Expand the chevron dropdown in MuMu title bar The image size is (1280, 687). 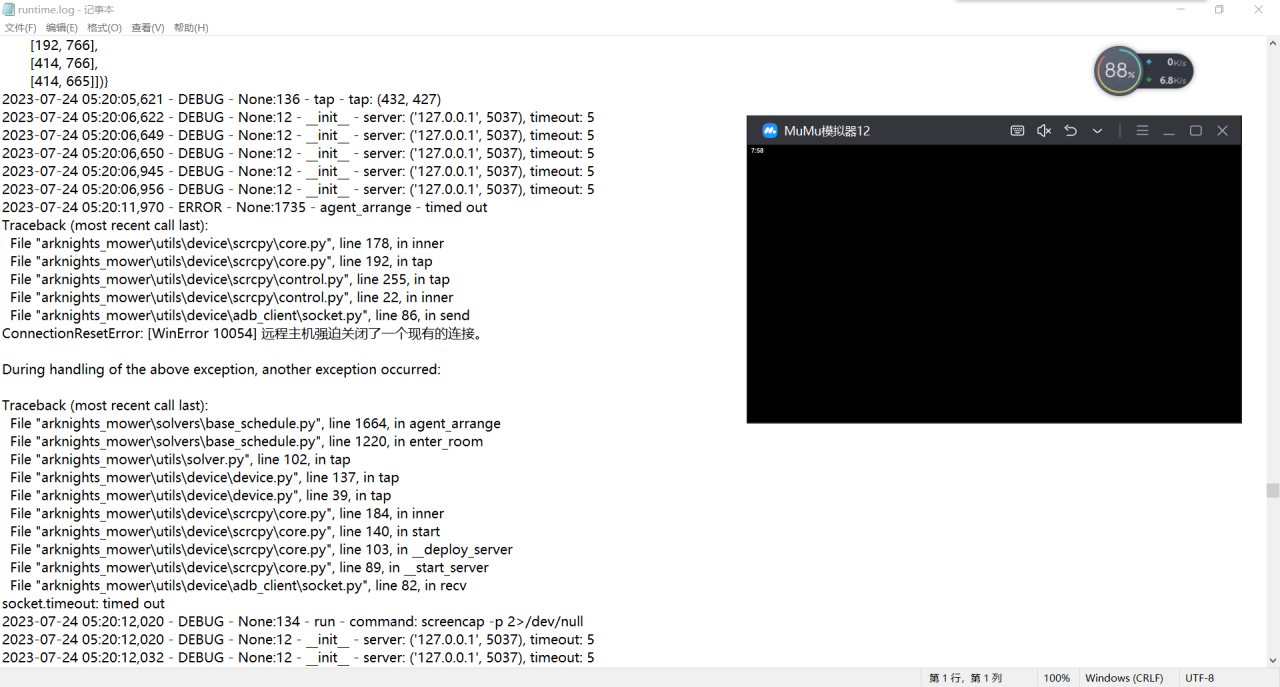pos(1096,130)
